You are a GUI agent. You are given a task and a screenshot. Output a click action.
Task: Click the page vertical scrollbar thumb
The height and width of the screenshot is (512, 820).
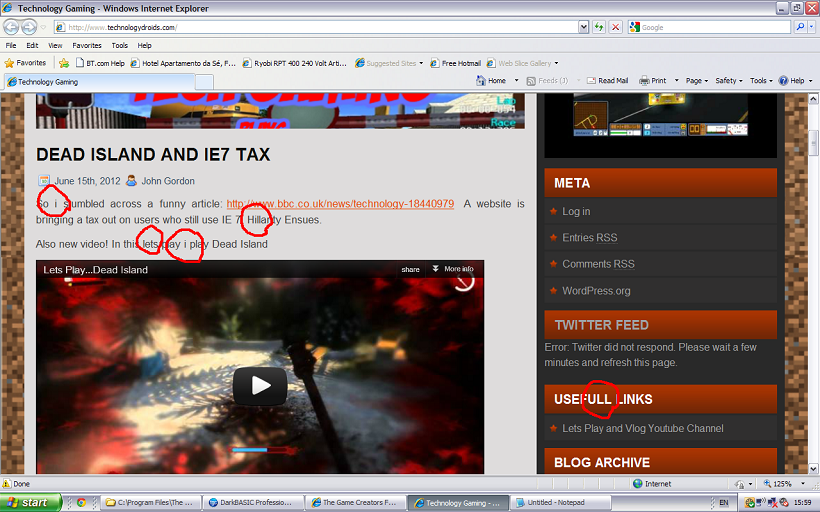(813, 143)
